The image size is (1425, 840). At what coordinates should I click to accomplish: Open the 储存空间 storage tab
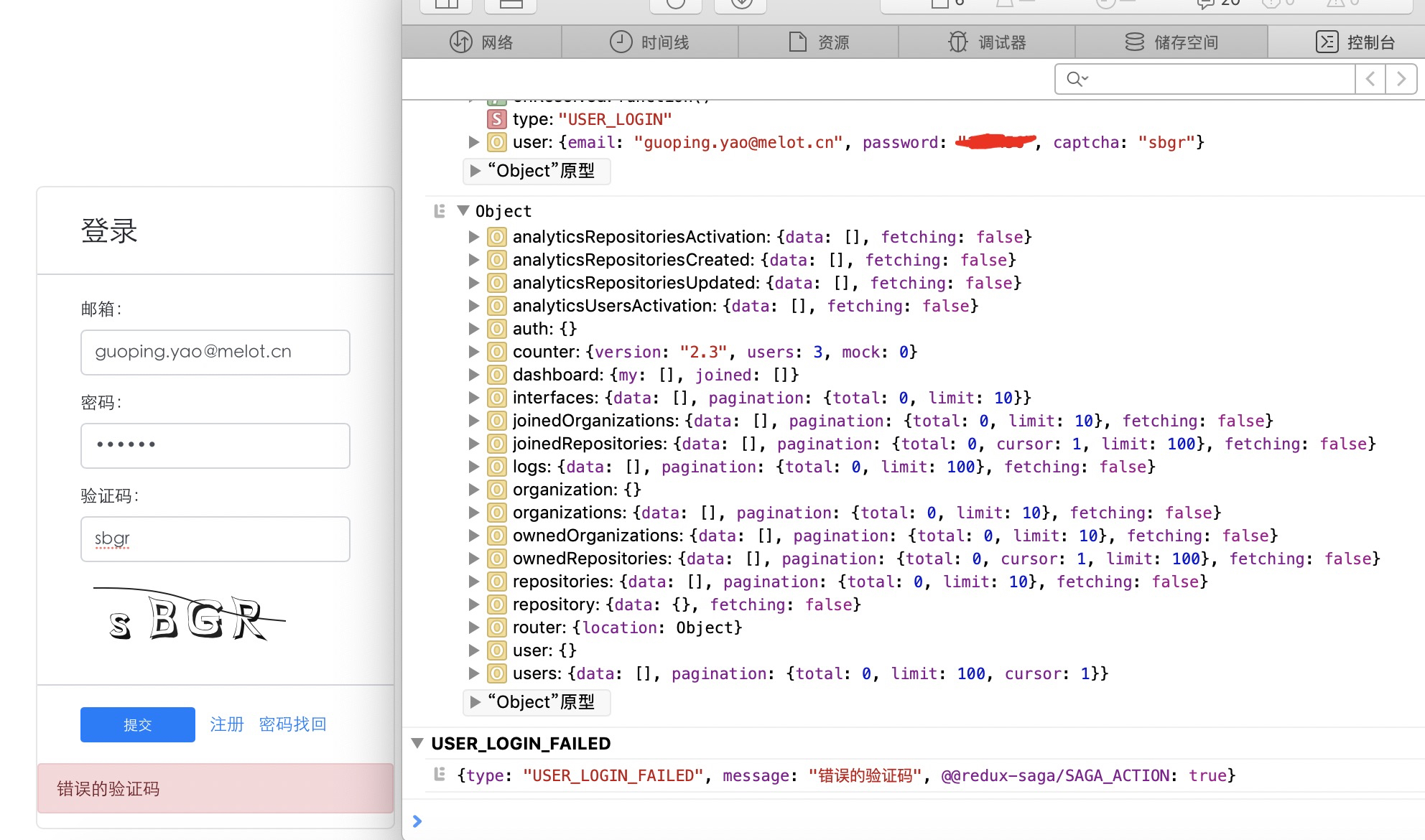click(x=1171, y=42)
